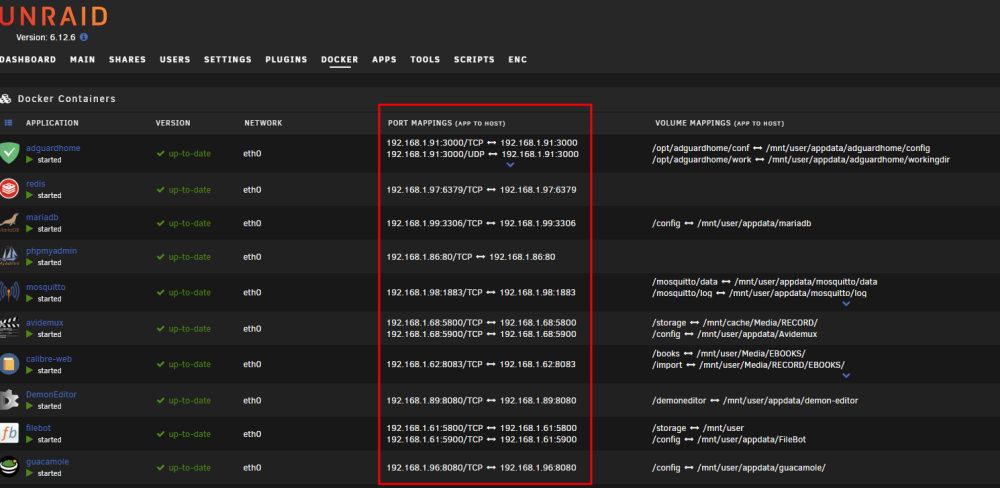This screenshot has width=1000, height=488.
Task: Open the filebot container link
Action: [x=39, y=428]
